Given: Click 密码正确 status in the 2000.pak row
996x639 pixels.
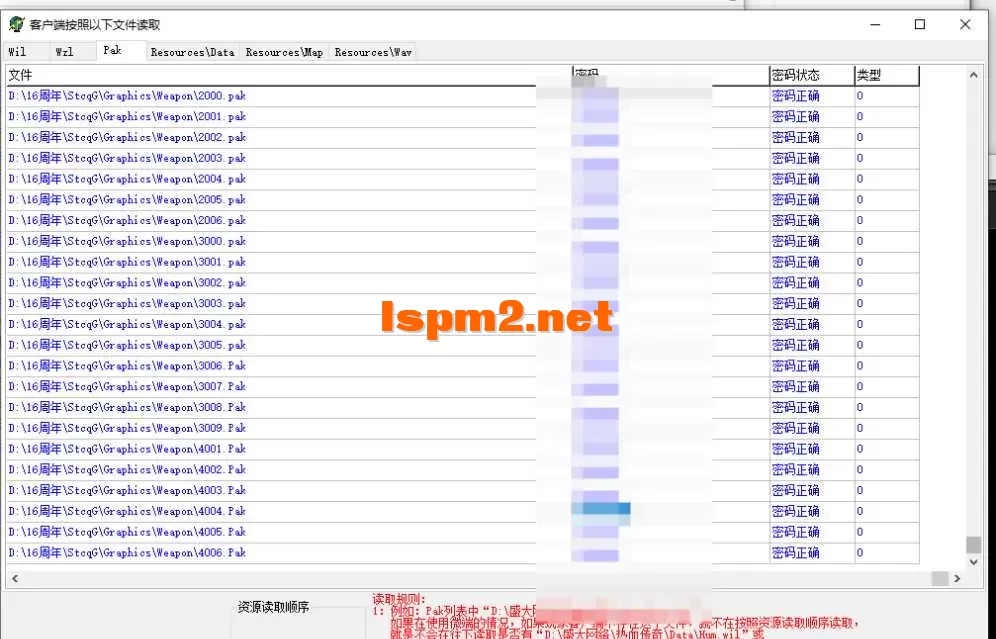Looking at the screenshot, I should (x=795, y=96).
